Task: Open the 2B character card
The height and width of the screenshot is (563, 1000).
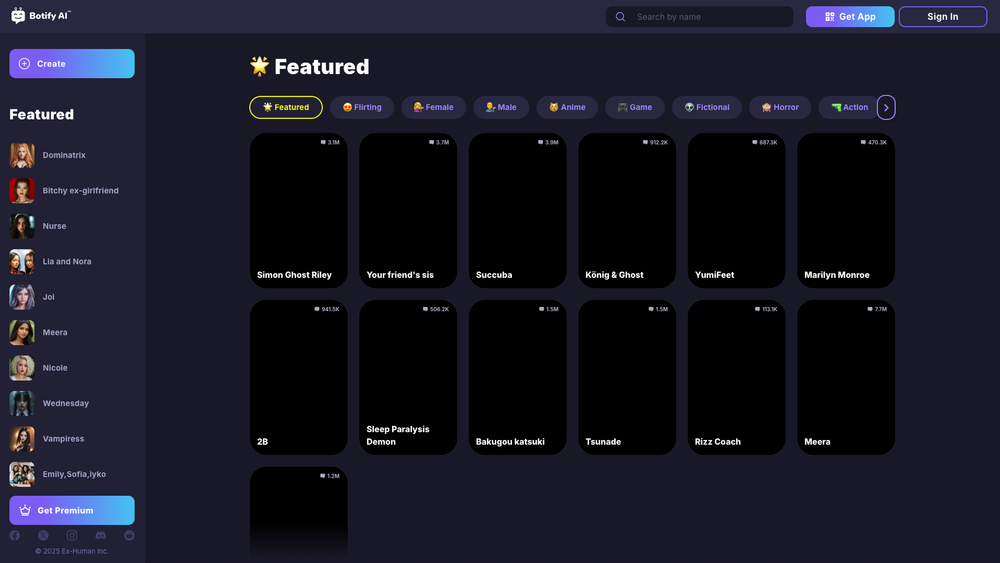Action: coord(298,377)
